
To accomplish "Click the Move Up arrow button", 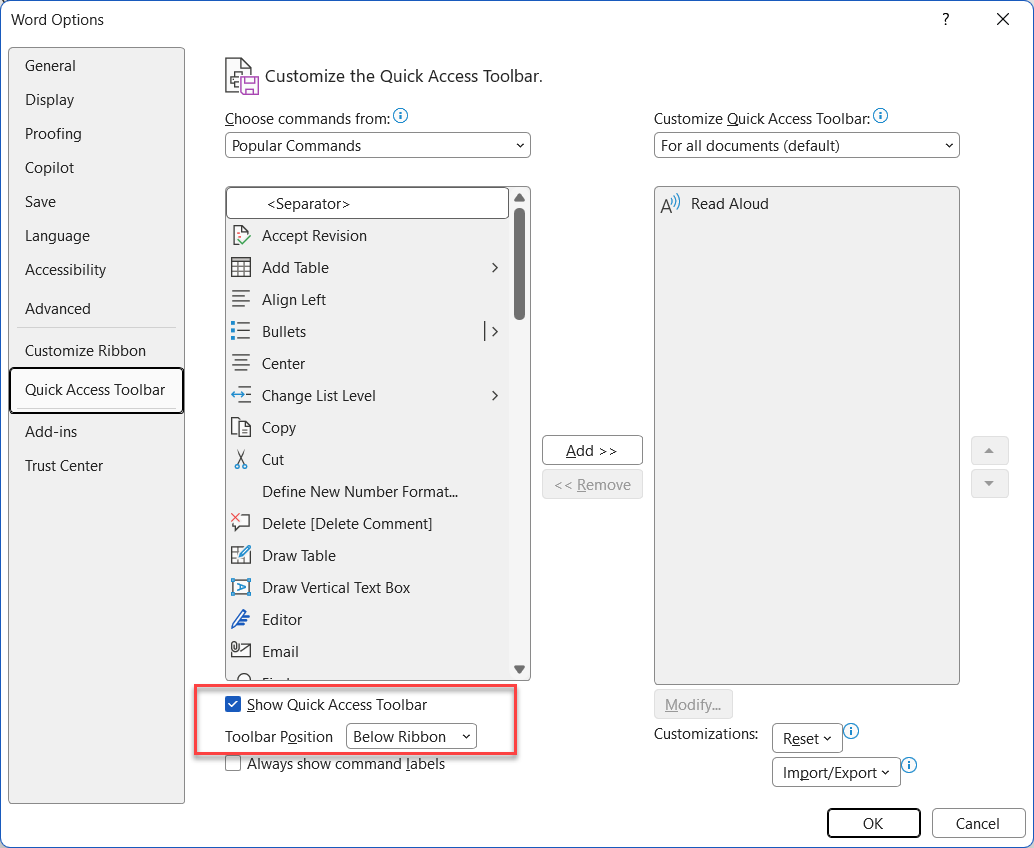I will 989,451.
